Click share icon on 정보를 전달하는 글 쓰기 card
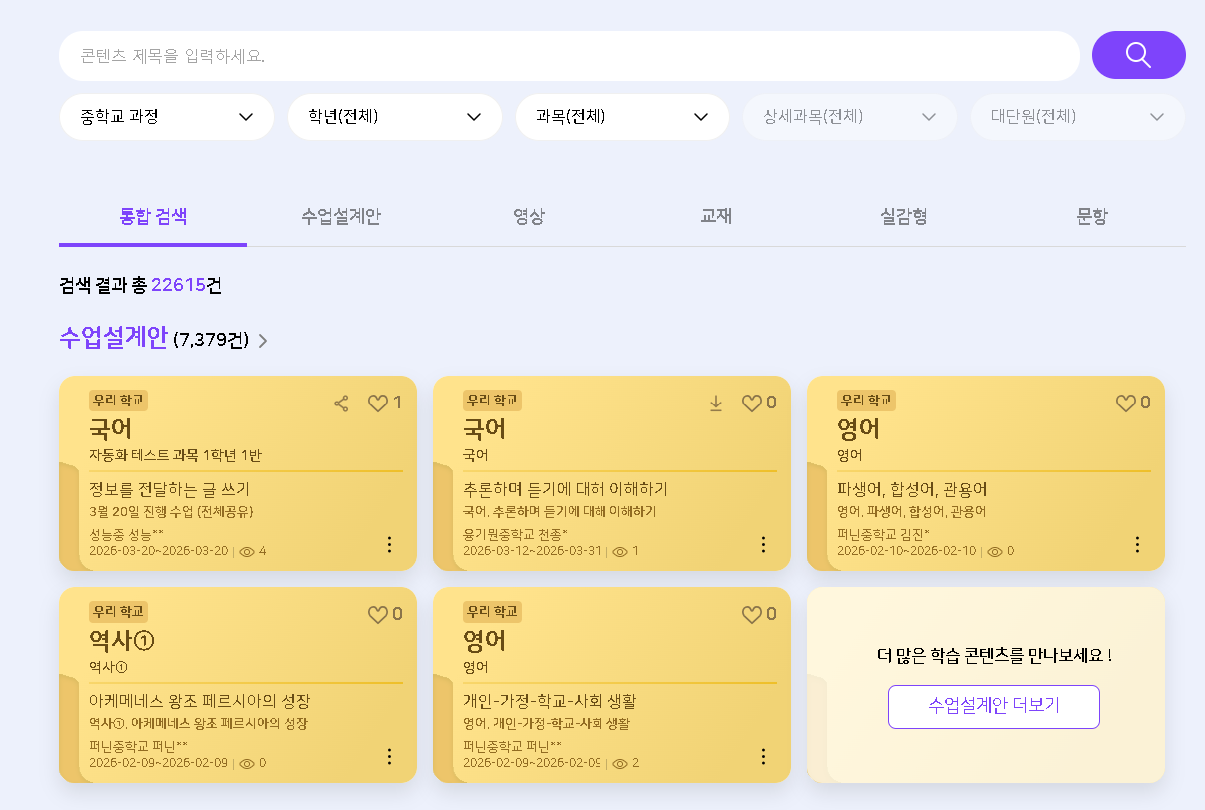The image size is (1205, 810). tap(341, 403)
